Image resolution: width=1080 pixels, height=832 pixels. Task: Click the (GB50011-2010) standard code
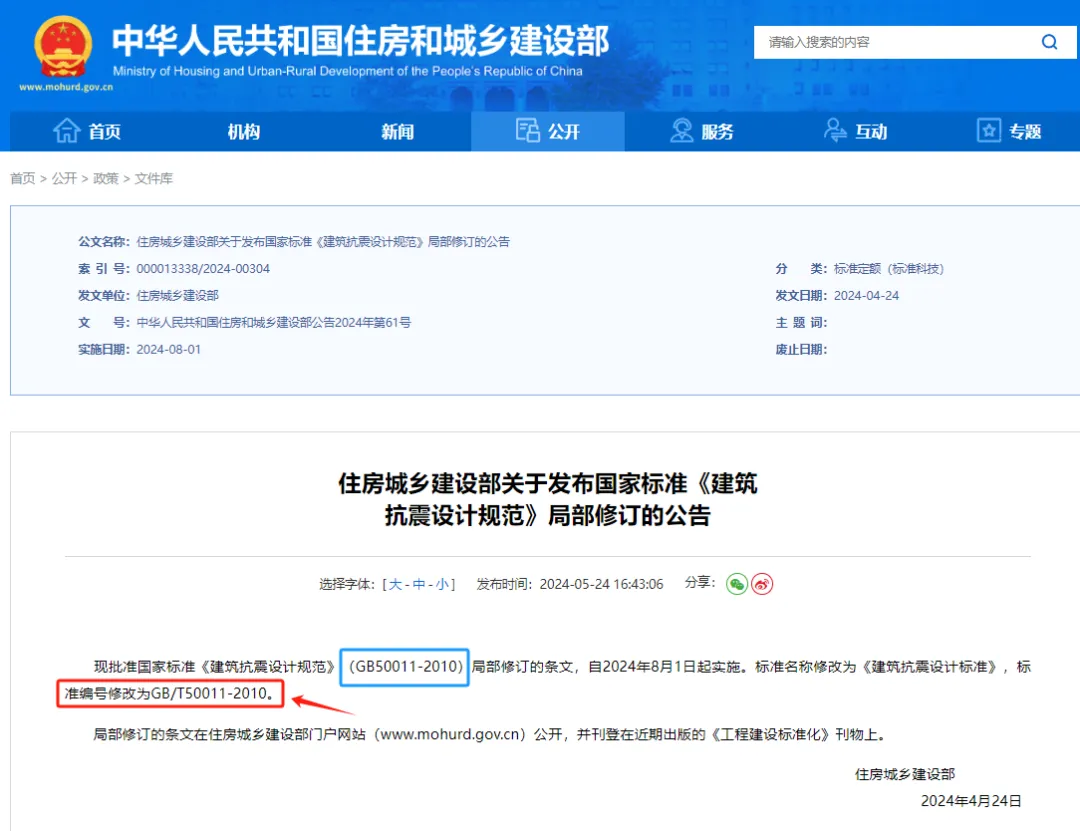405,667
